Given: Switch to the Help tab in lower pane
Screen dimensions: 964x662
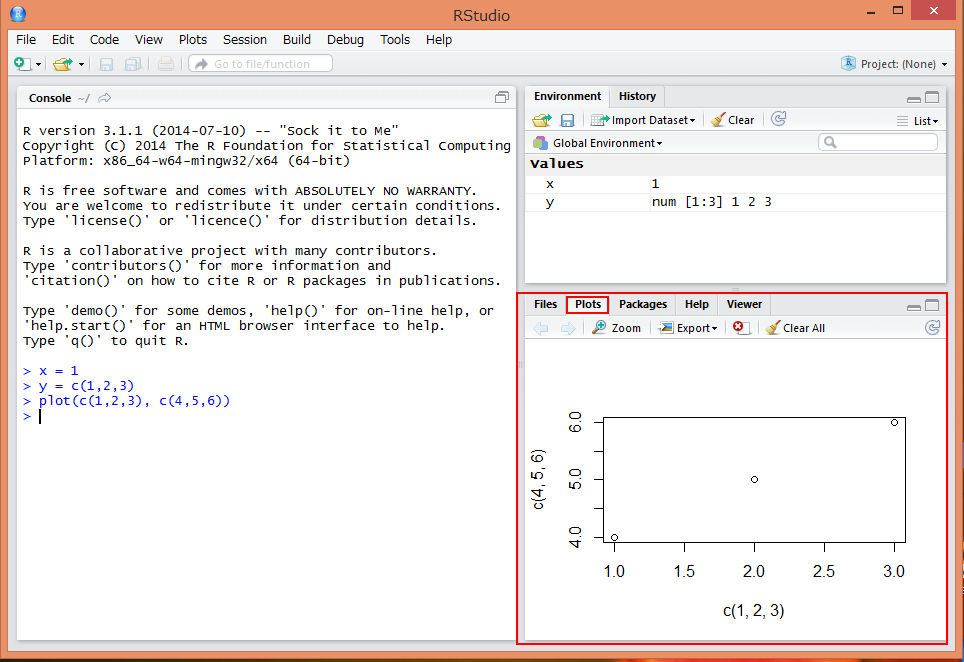Looking at the screenshot, I should [x=697, y=304].
